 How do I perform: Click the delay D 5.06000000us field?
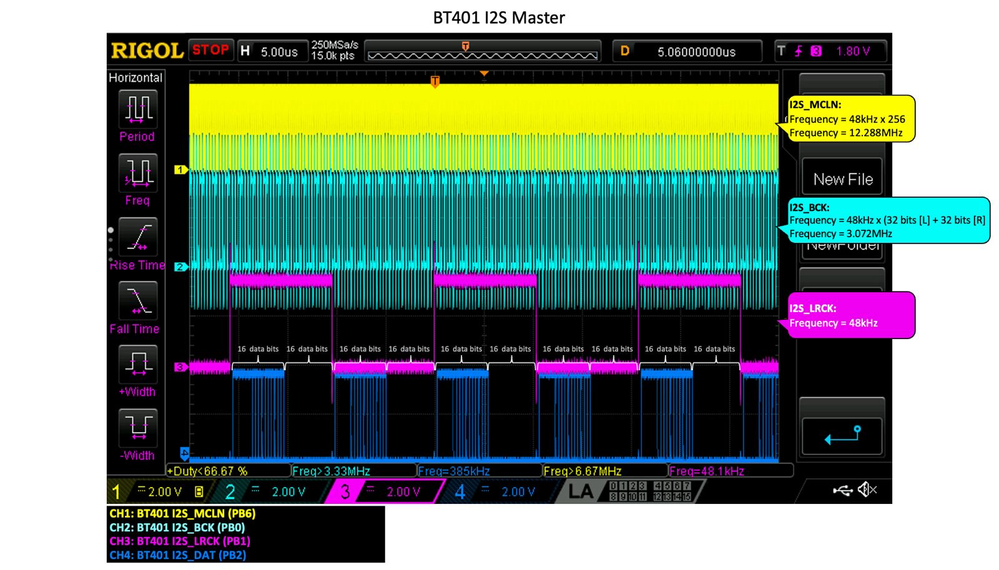[687, 52]
